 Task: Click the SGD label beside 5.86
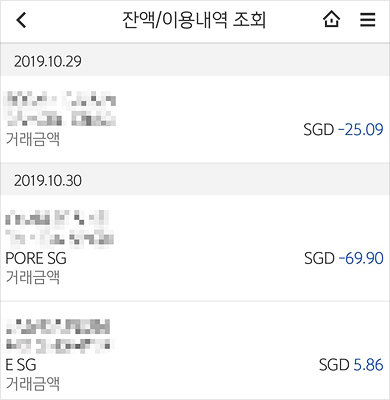pos(334,365)
